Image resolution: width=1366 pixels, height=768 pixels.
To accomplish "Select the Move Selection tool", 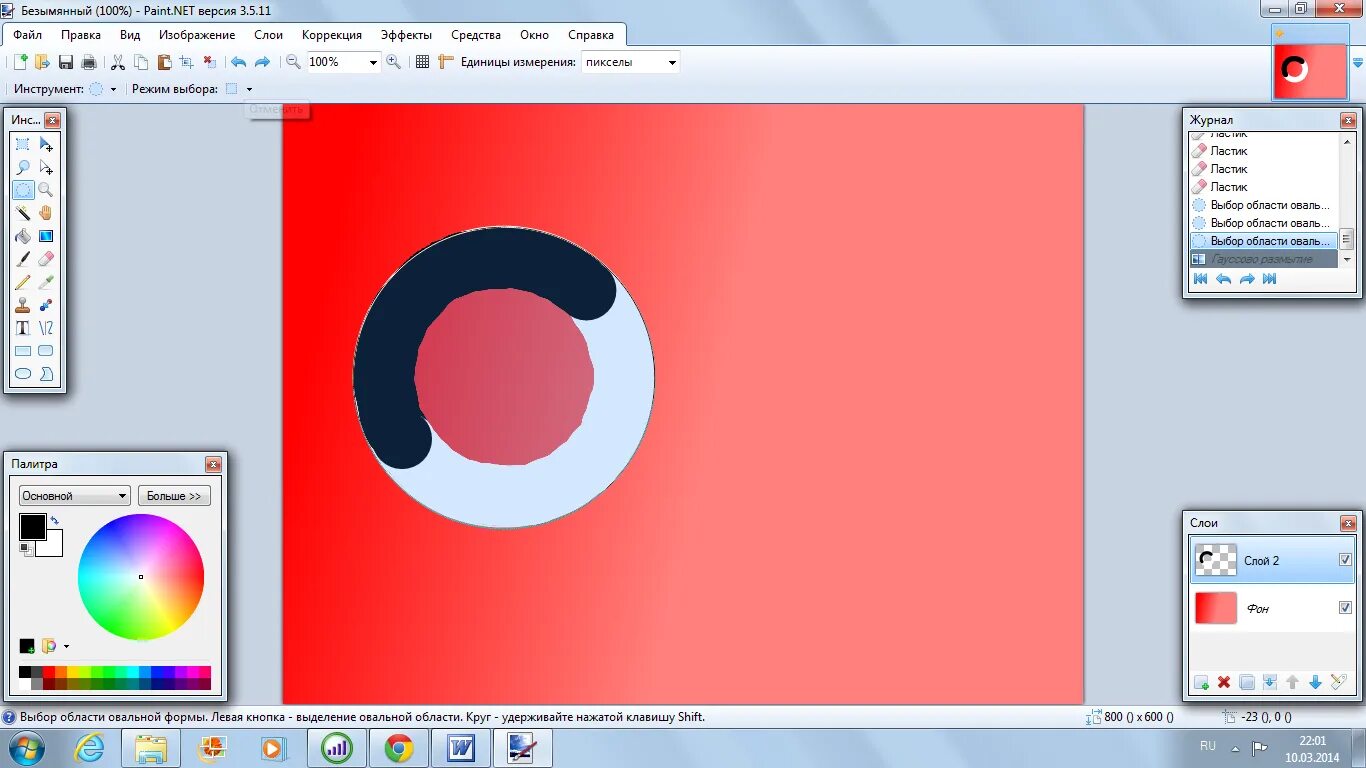I will point(46,168).
